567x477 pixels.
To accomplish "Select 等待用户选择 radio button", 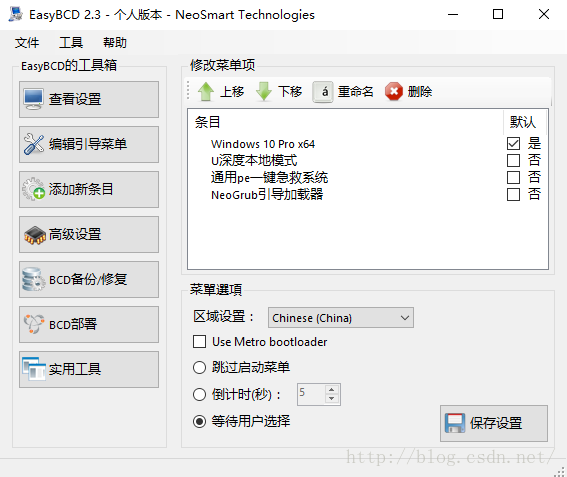I will 200,421.
